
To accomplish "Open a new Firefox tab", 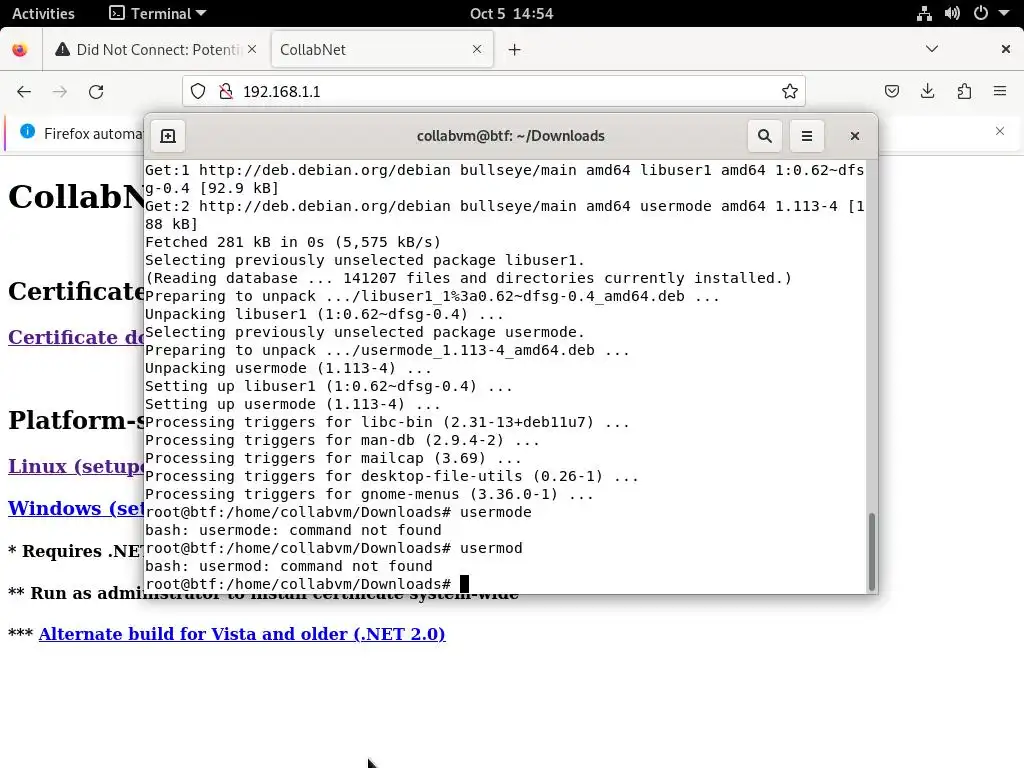I will (515, 50).
